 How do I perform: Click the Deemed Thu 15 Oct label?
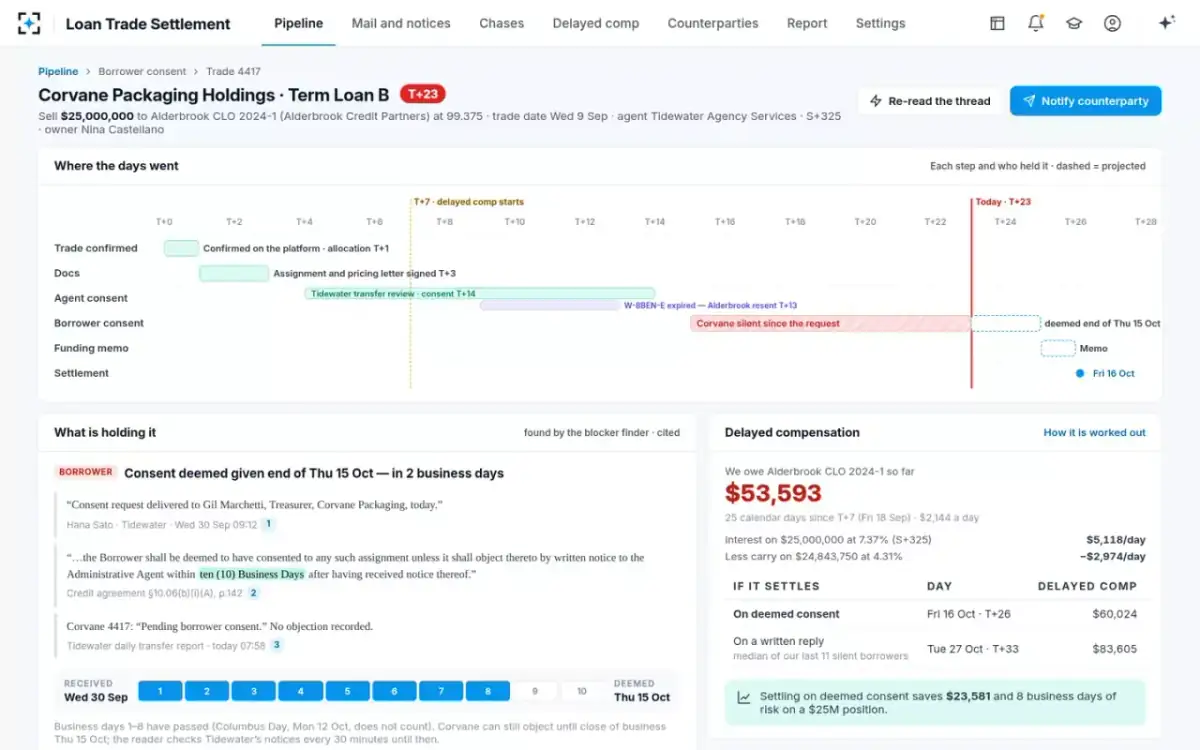pos(642,691)
